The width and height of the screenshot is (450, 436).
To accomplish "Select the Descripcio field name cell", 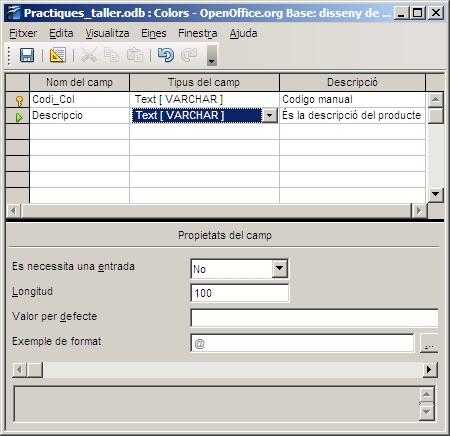I will [x=79, y=116].
